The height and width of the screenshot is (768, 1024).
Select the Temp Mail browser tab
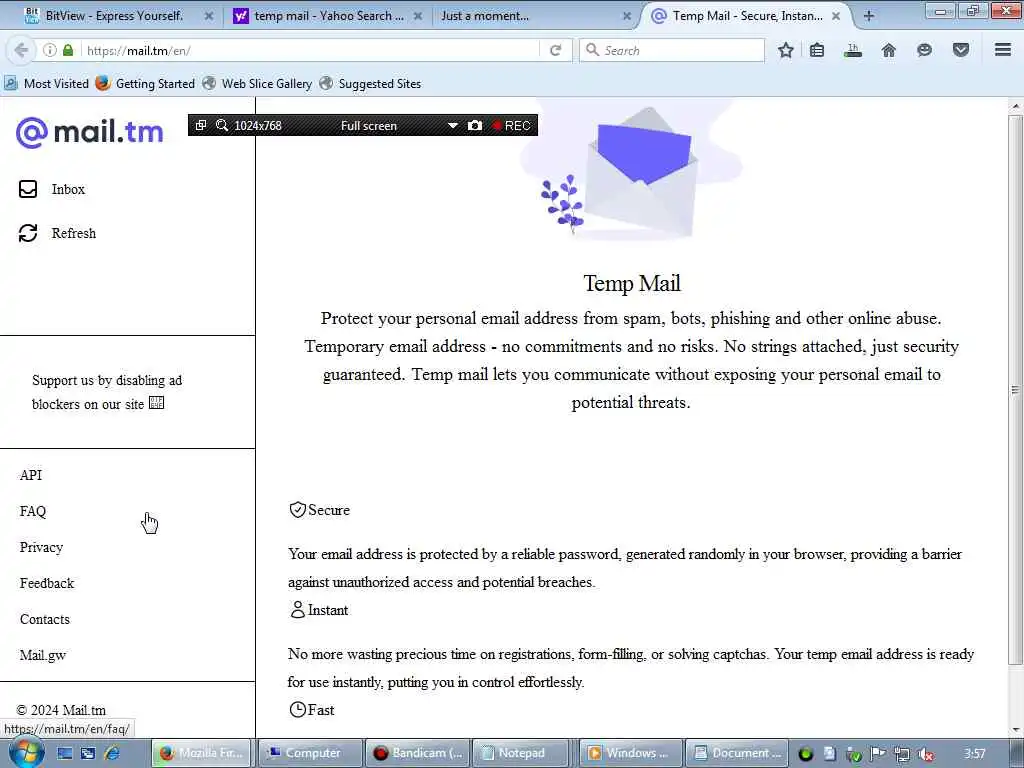(748, 16)
